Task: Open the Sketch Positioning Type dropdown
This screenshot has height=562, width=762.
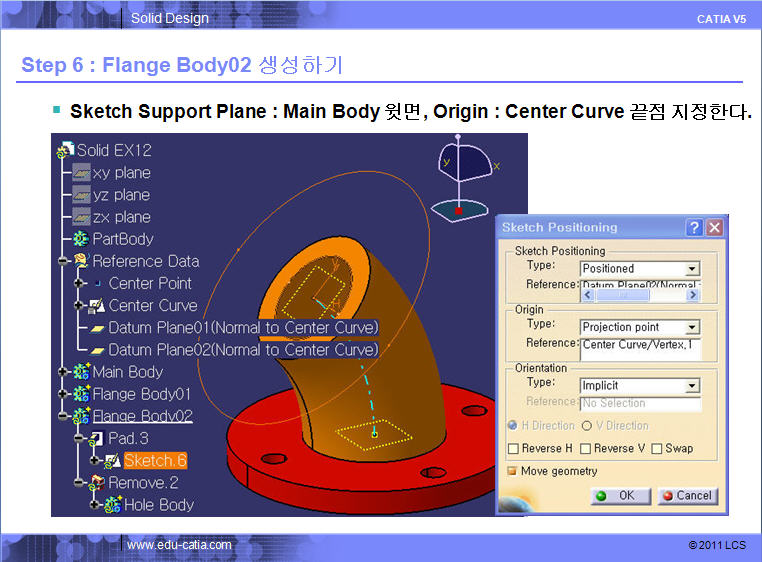Action: coord(692,269)
